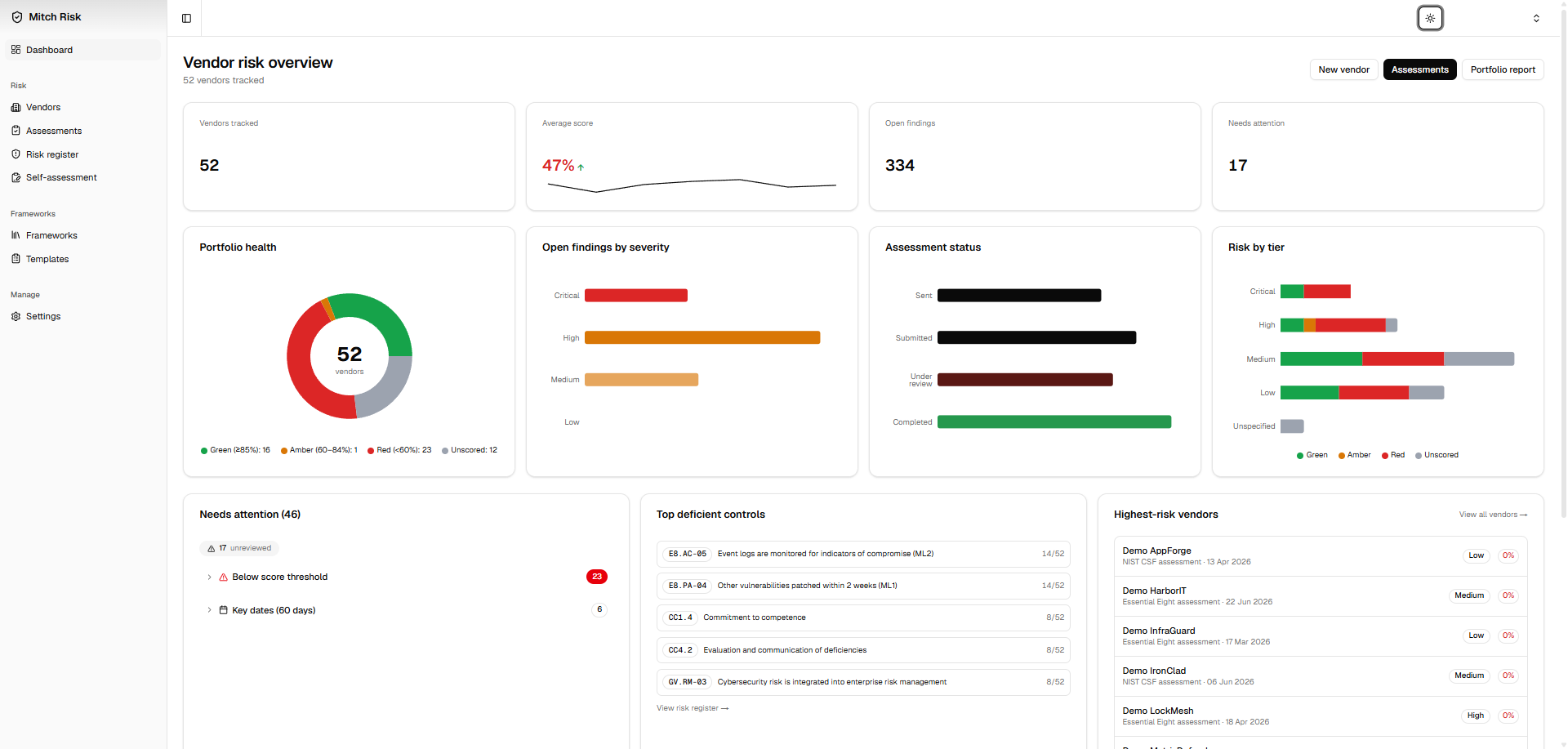Image resolution: width=1568 pixels, height=749 pixels.
Task: Click the Red legend dot in Portfolio health
Action: pos(371,451)
